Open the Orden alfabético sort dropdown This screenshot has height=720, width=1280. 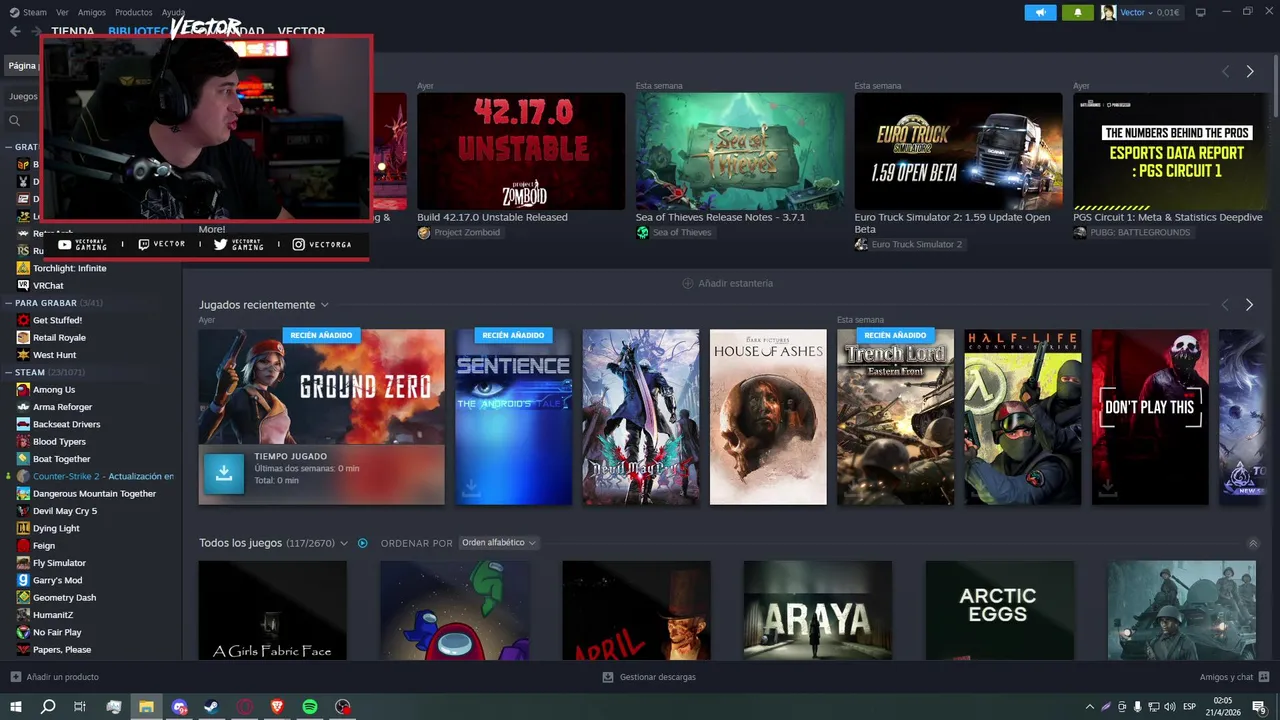(x=498, y=543)
